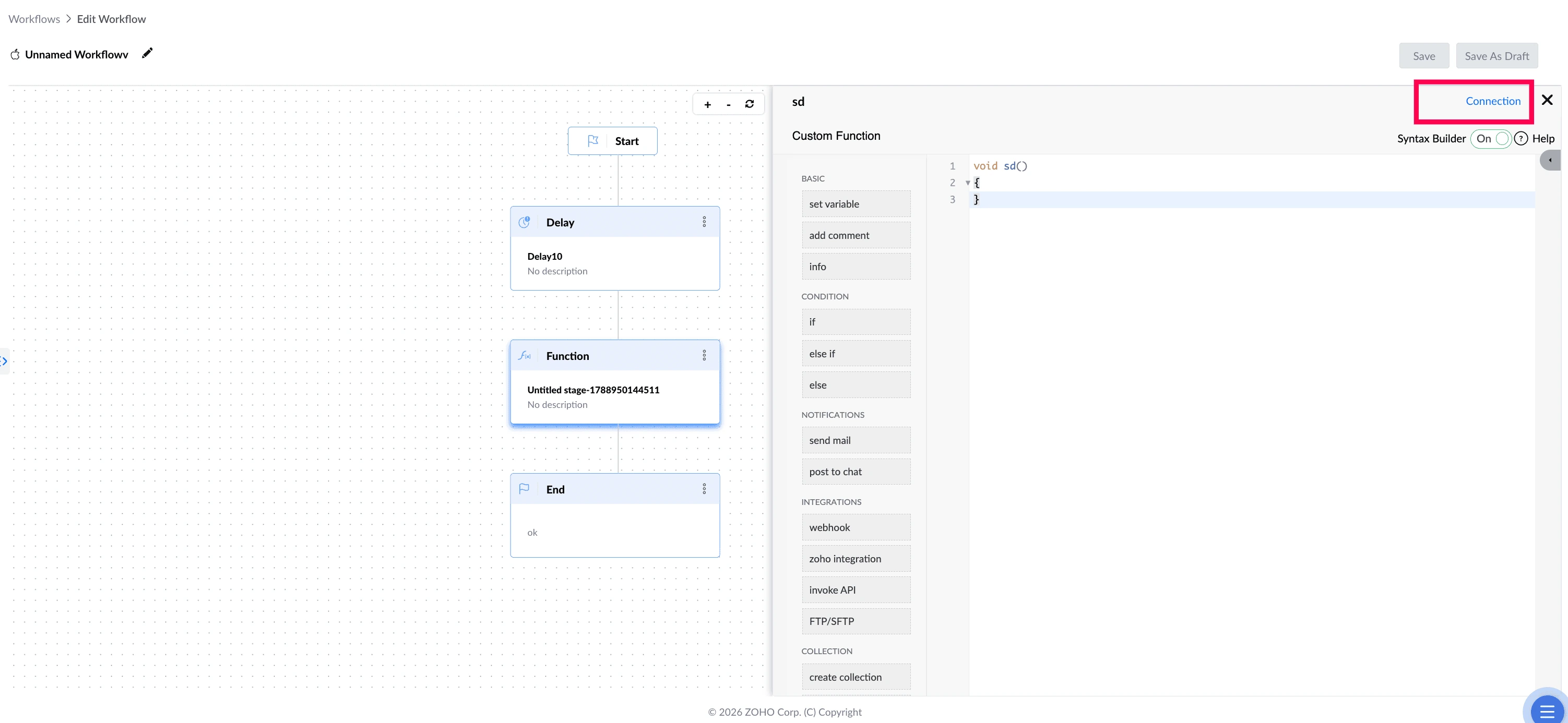This screenshot has width=1568, height=723.
Task: Click the Custom Function heading
Action: [x=836, y=136]
